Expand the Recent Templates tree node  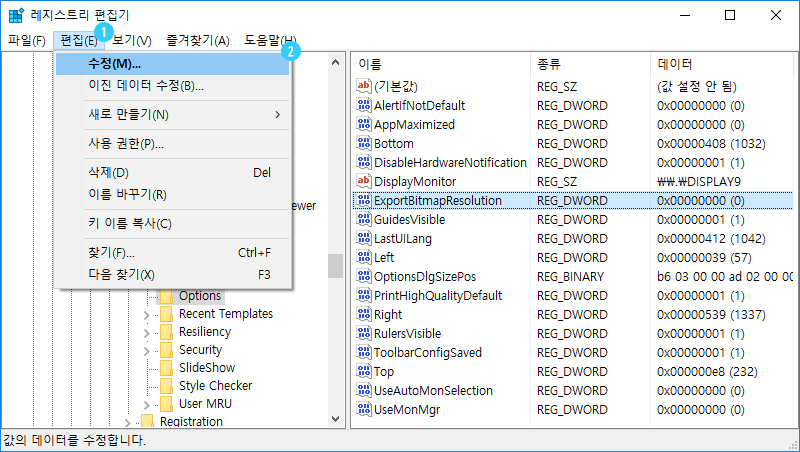click(x=147, y=314)
